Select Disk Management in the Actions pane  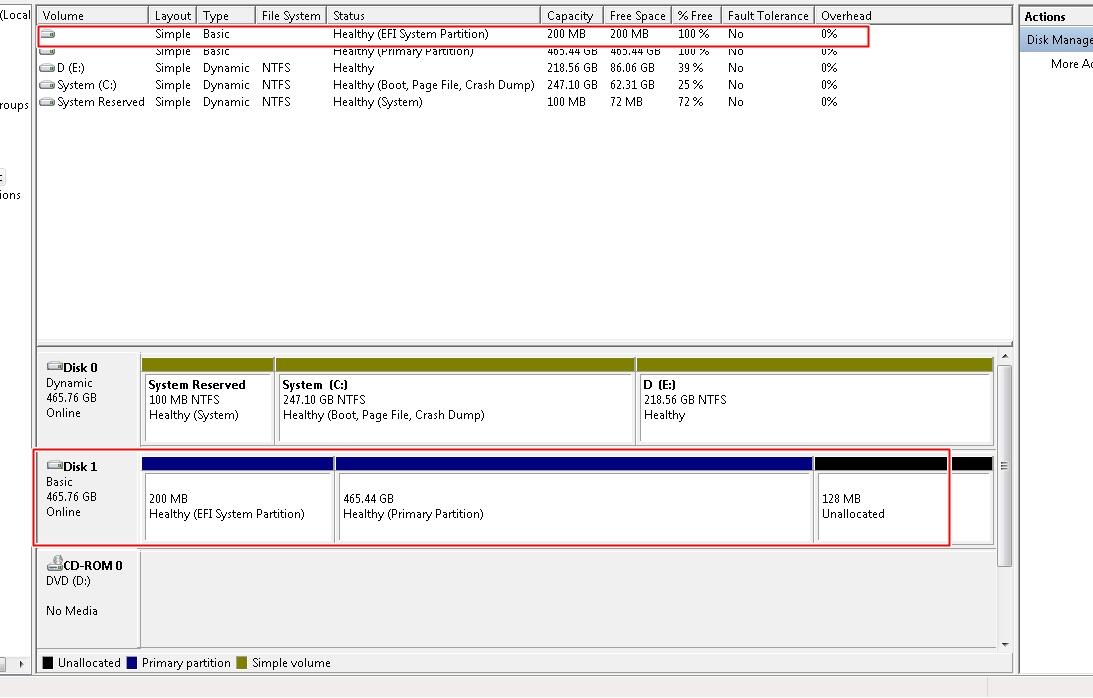coord(1057,39)
